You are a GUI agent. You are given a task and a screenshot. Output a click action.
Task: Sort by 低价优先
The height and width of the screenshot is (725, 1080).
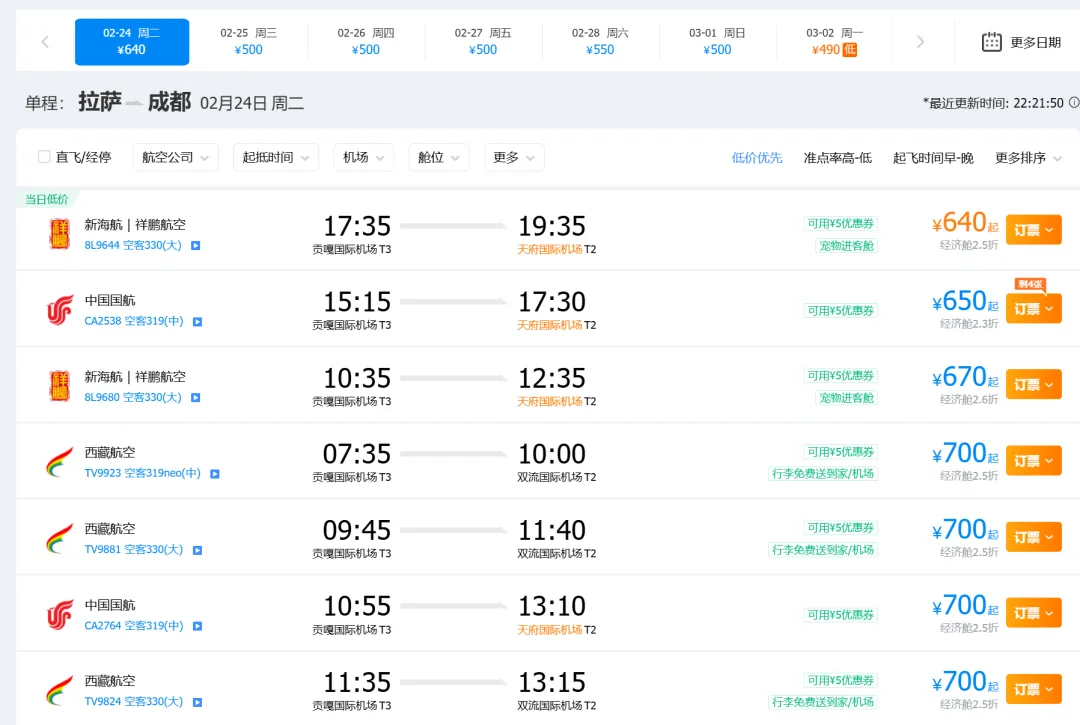(x=757, y=158)
